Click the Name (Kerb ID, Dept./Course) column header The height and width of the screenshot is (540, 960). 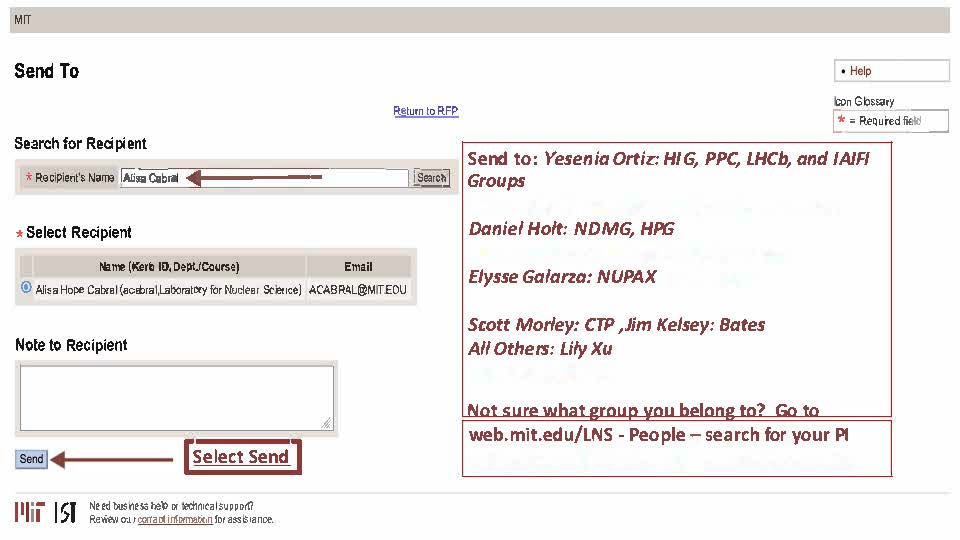tap(169, 266)
